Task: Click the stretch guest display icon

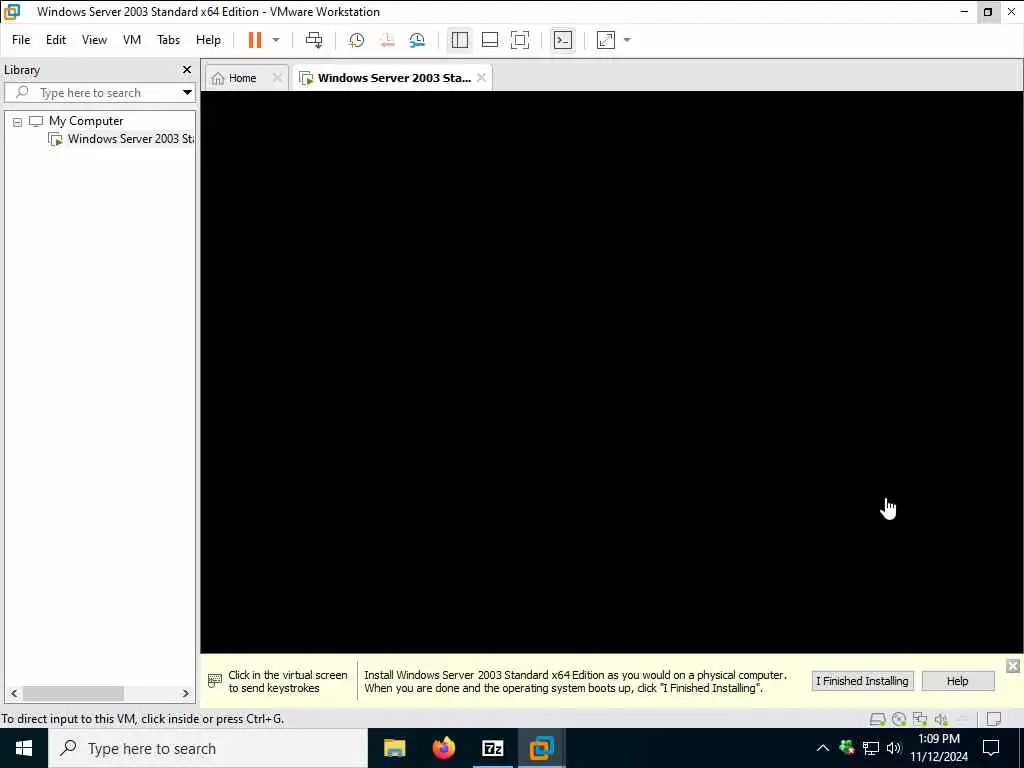Action: click(606, 40)
